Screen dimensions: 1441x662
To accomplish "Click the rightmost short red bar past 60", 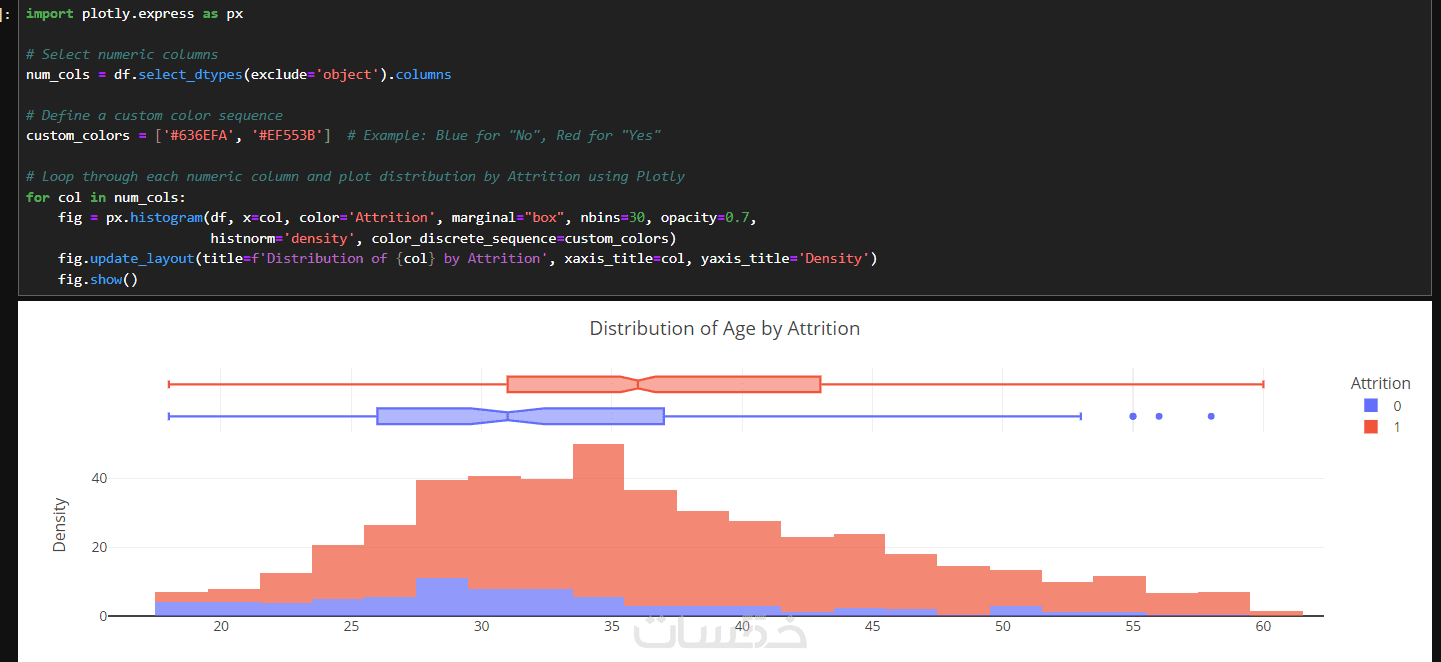I will point(1276,612).
